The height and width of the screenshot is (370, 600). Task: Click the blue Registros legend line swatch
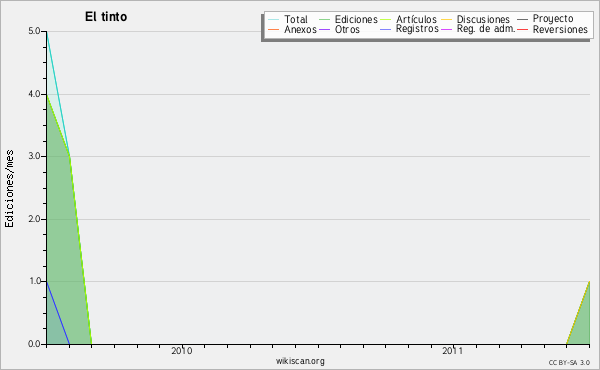point(385,29)
